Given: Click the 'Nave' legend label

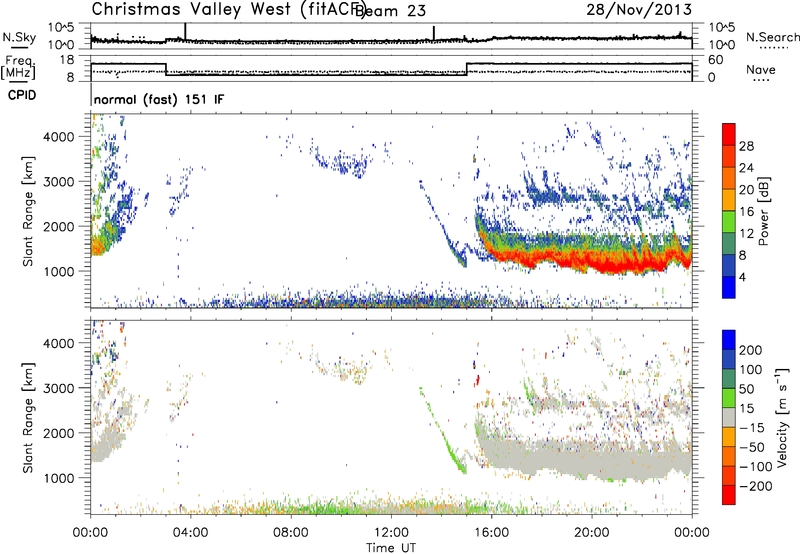Looking at the screenshot, I should tap(761, 69).
